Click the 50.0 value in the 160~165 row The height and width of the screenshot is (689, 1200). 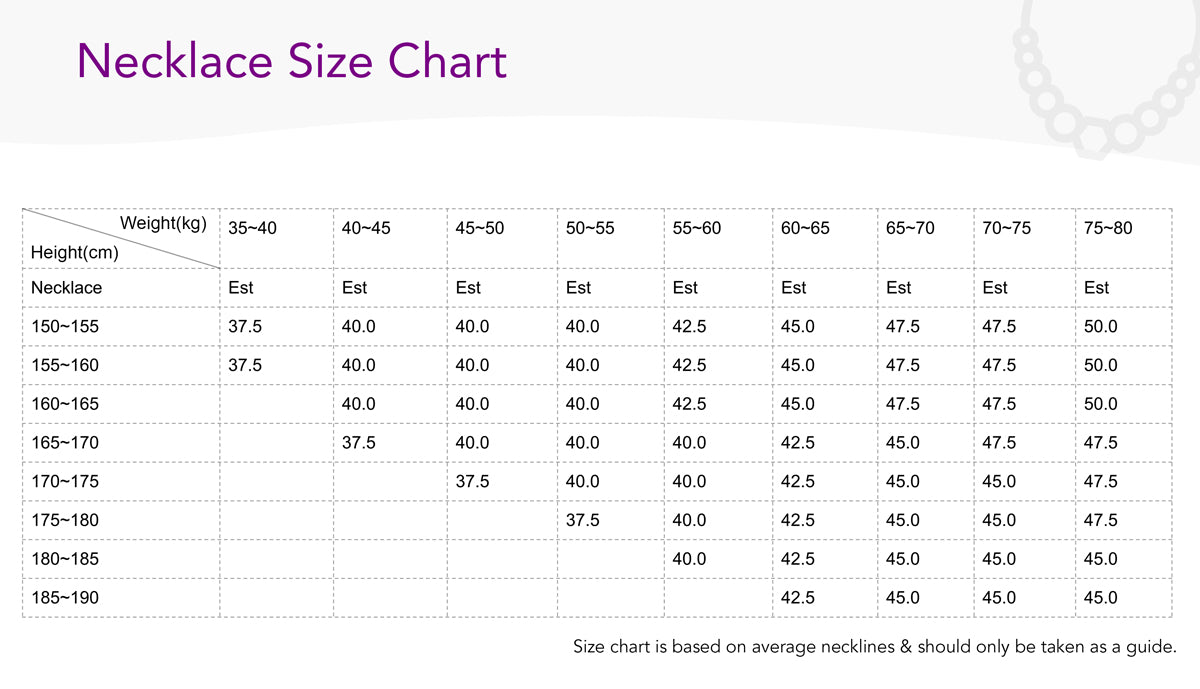pyautogui.click(x=1101, y=404)
